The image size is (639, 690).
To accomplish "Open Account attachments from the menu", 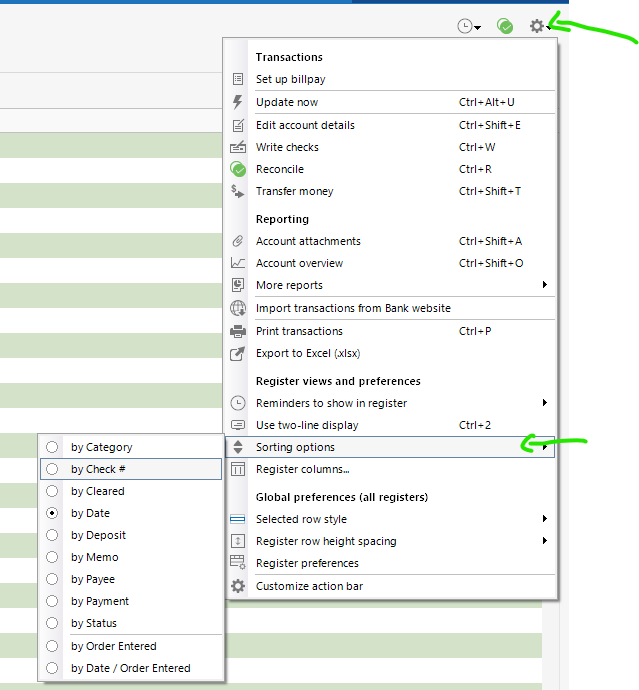I will [x=308, y=241].
